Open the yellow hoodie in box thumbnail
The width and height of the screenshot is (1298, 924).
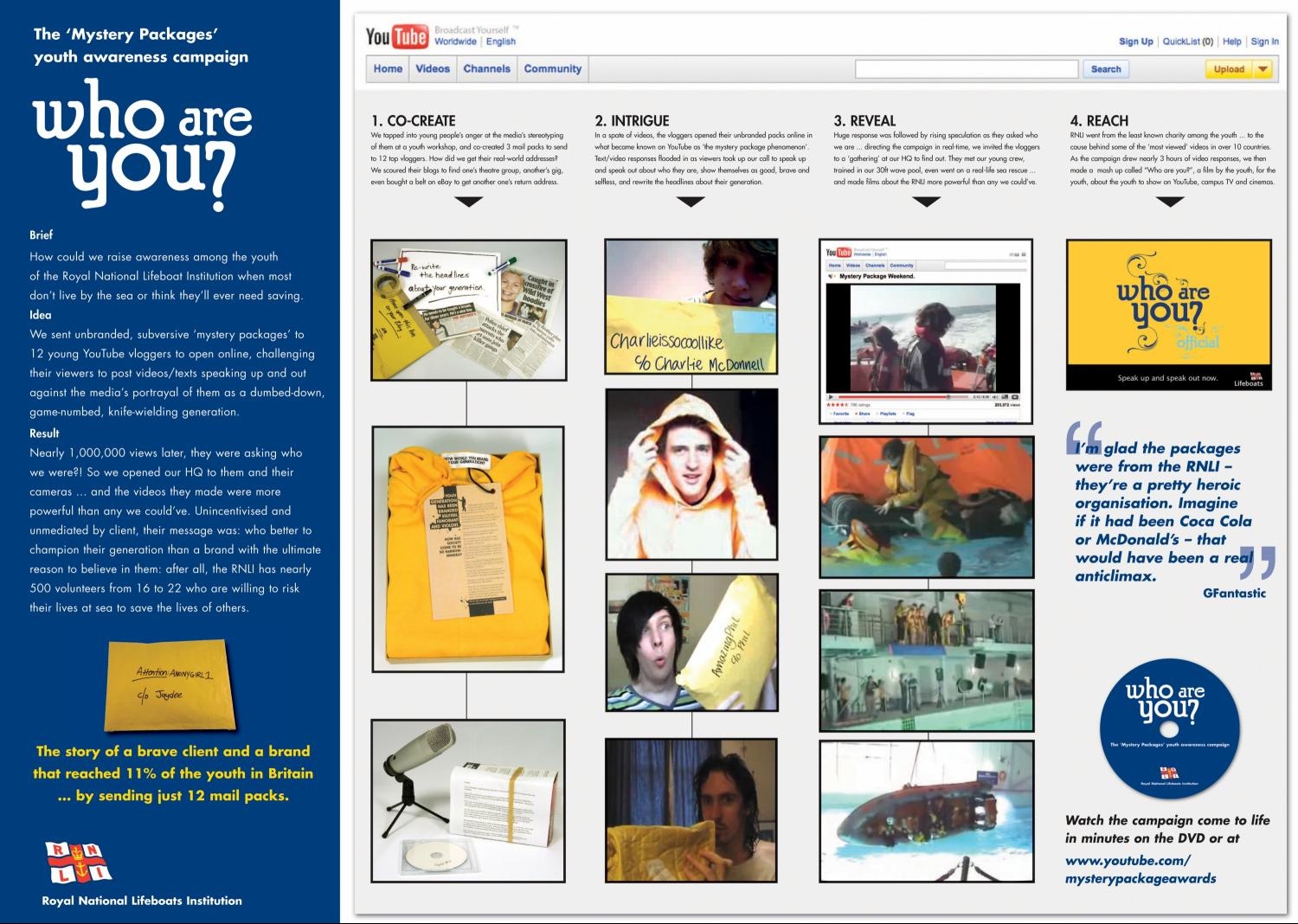pos(467,549)
